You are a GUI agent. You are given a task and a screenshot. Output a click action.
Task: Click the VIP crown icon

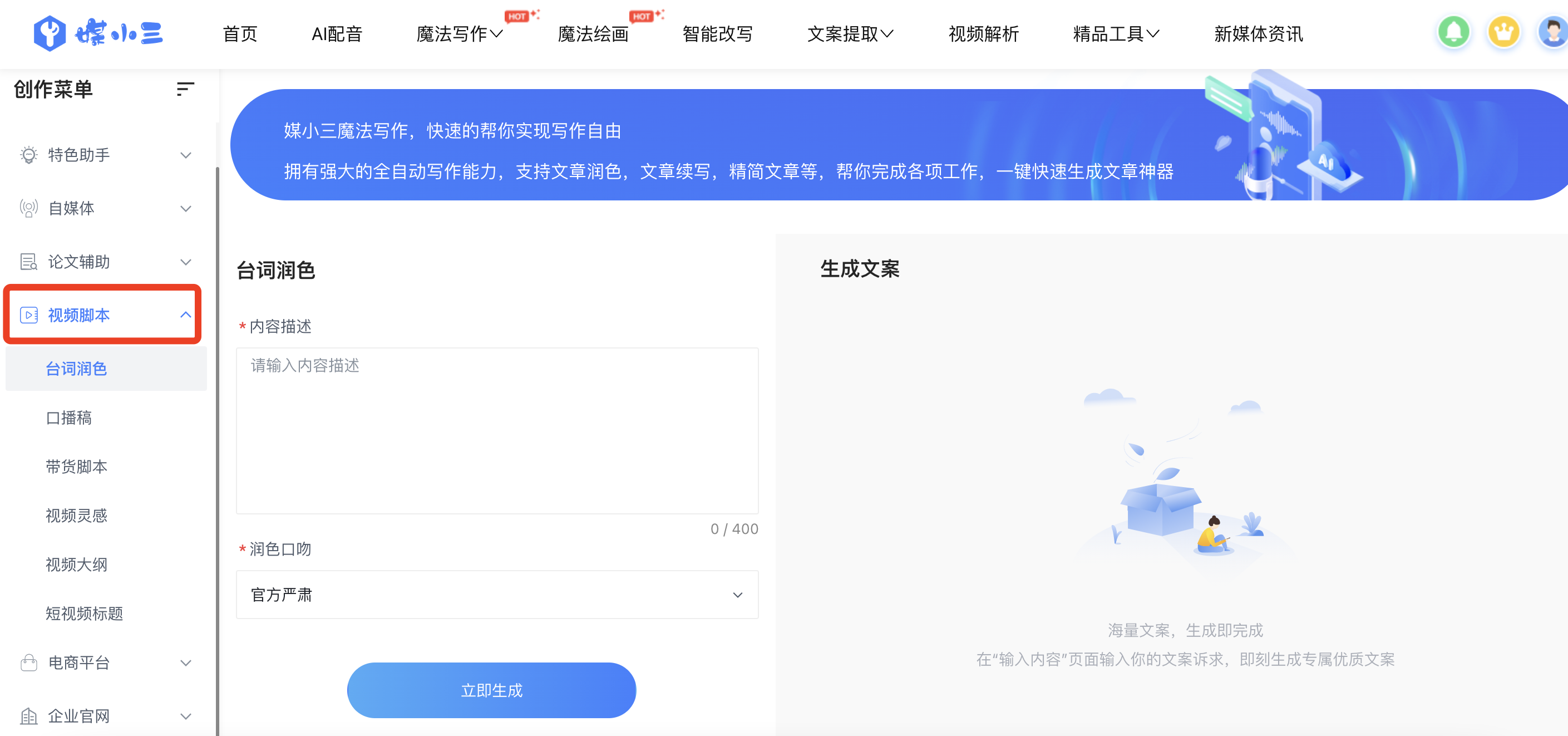(x=1503, y=32)
